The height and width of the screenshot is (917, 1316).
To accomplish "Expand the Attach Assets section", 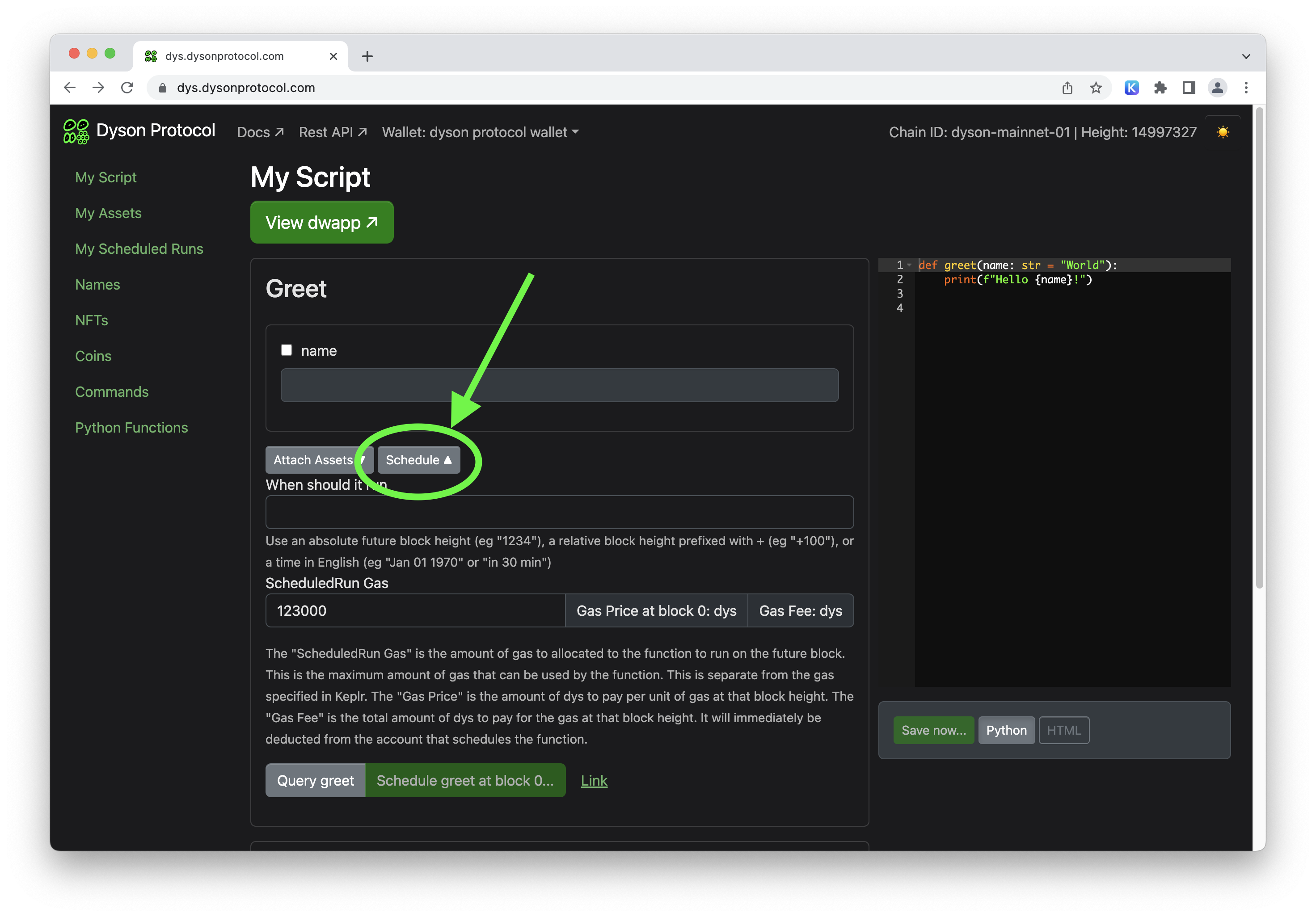I will 319,460.
